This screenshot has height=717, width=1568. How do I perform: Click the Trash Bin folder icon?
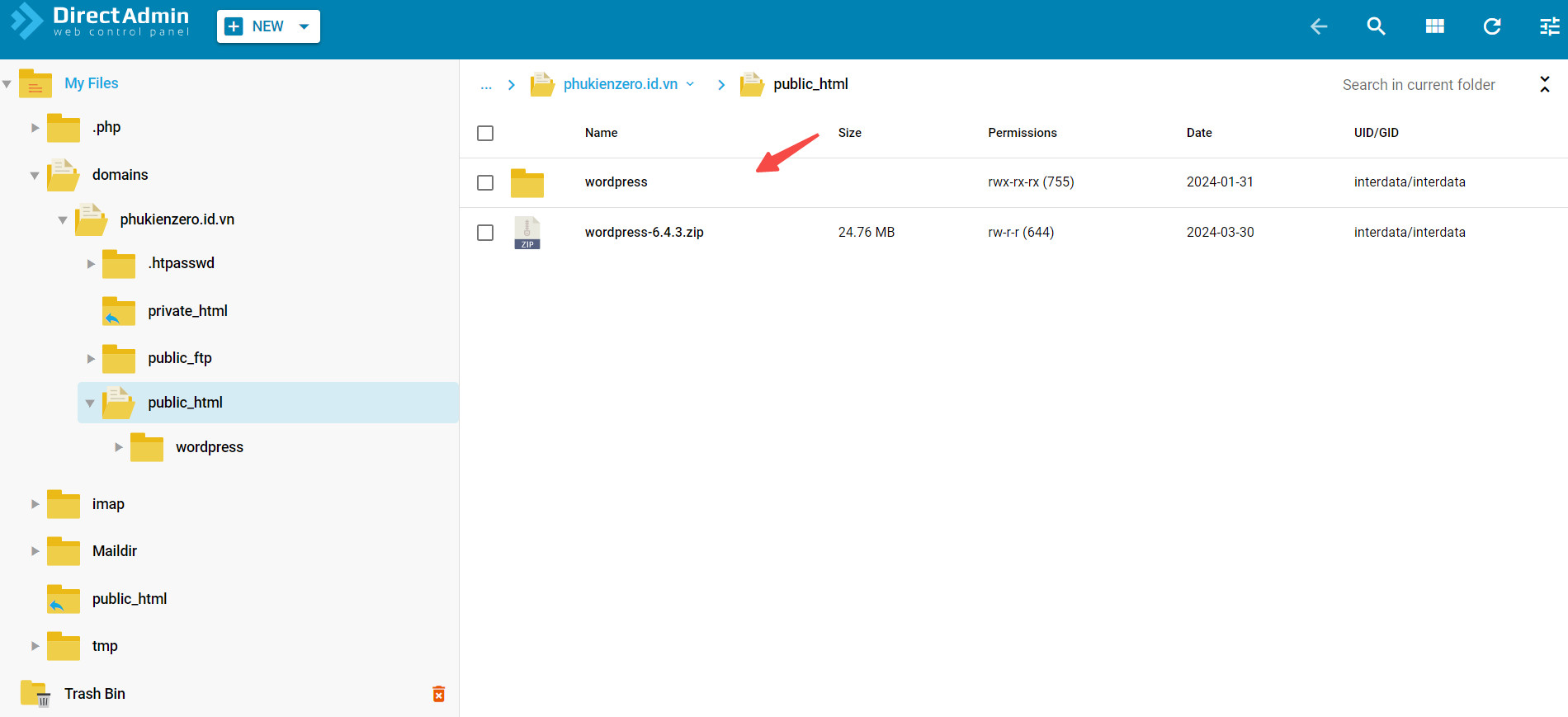click(x=35, y=694)
